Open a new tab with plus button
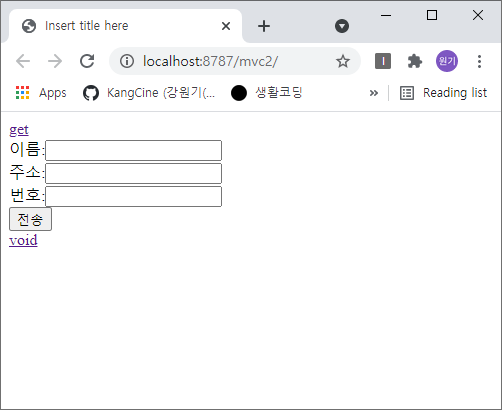Screen dimensions: 502x410 [x=264, y=26]
